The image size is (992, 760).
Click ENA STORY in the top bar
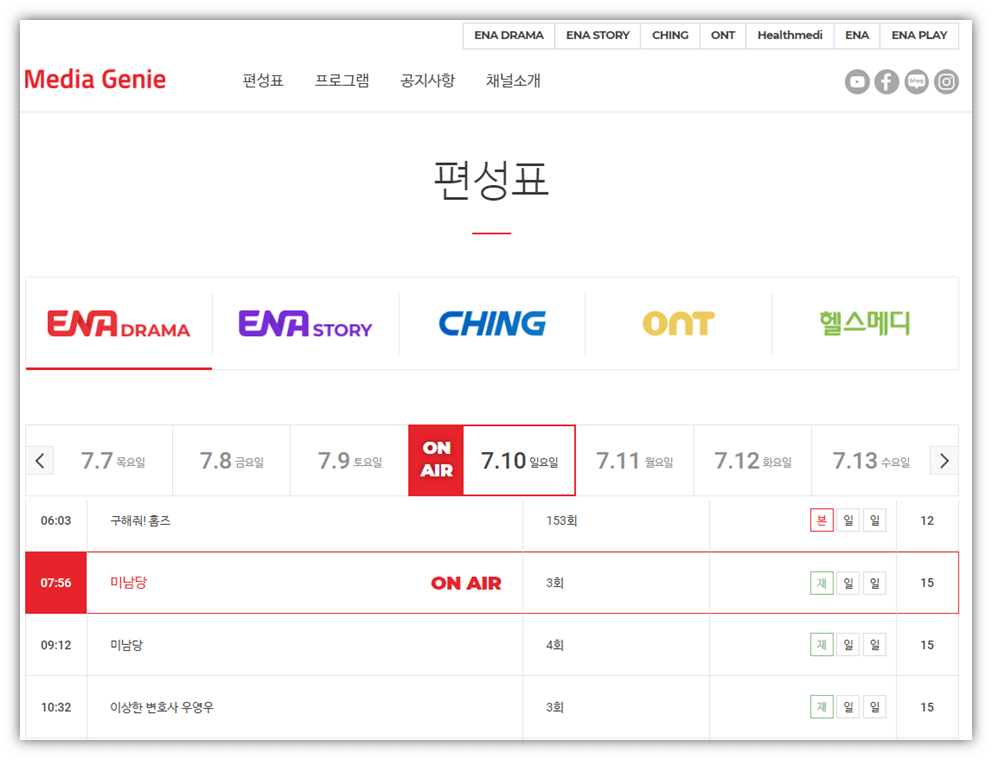(598, 35)
